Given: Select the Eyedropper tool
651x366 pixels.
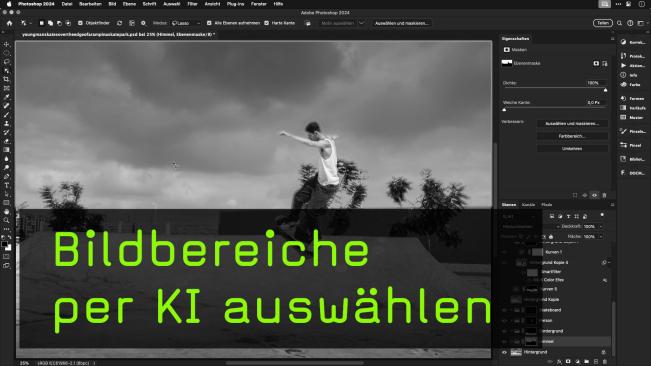Looking at the screenshot, I should coord(7,97).
